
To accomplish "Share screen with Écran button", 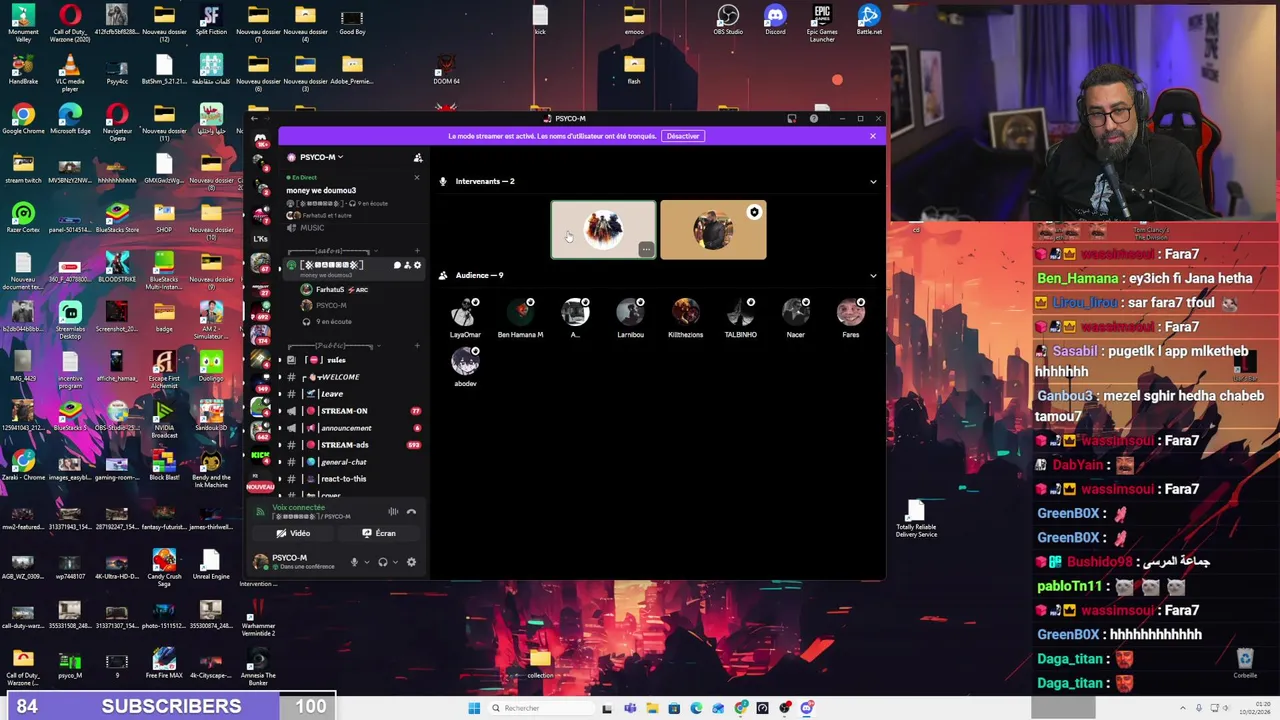I will point(379,534).
